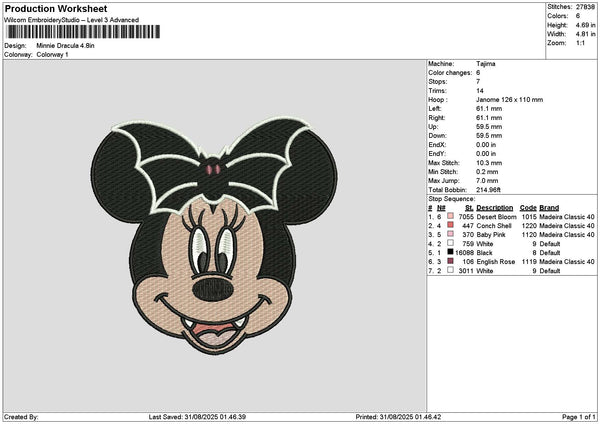Click the Desert Bloom color swatch
Screen dimensions: 600x424
tap(450, 216)
